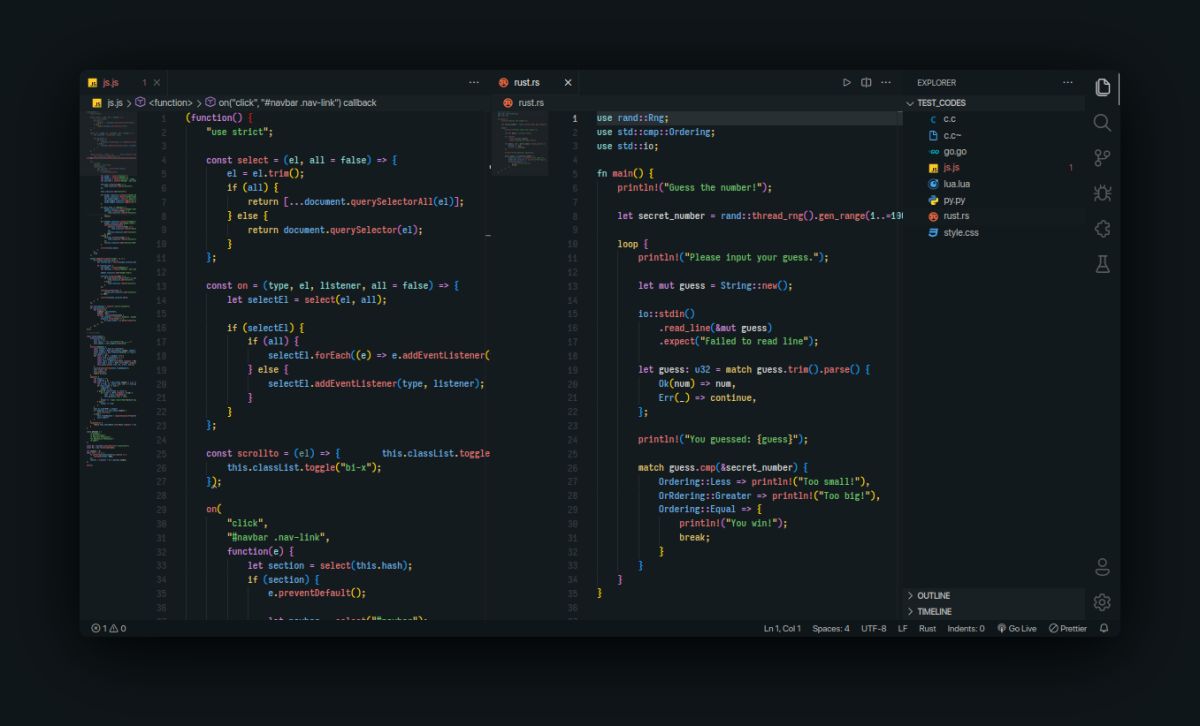Click line number 13 in js.js gutter

coord(161,285)
